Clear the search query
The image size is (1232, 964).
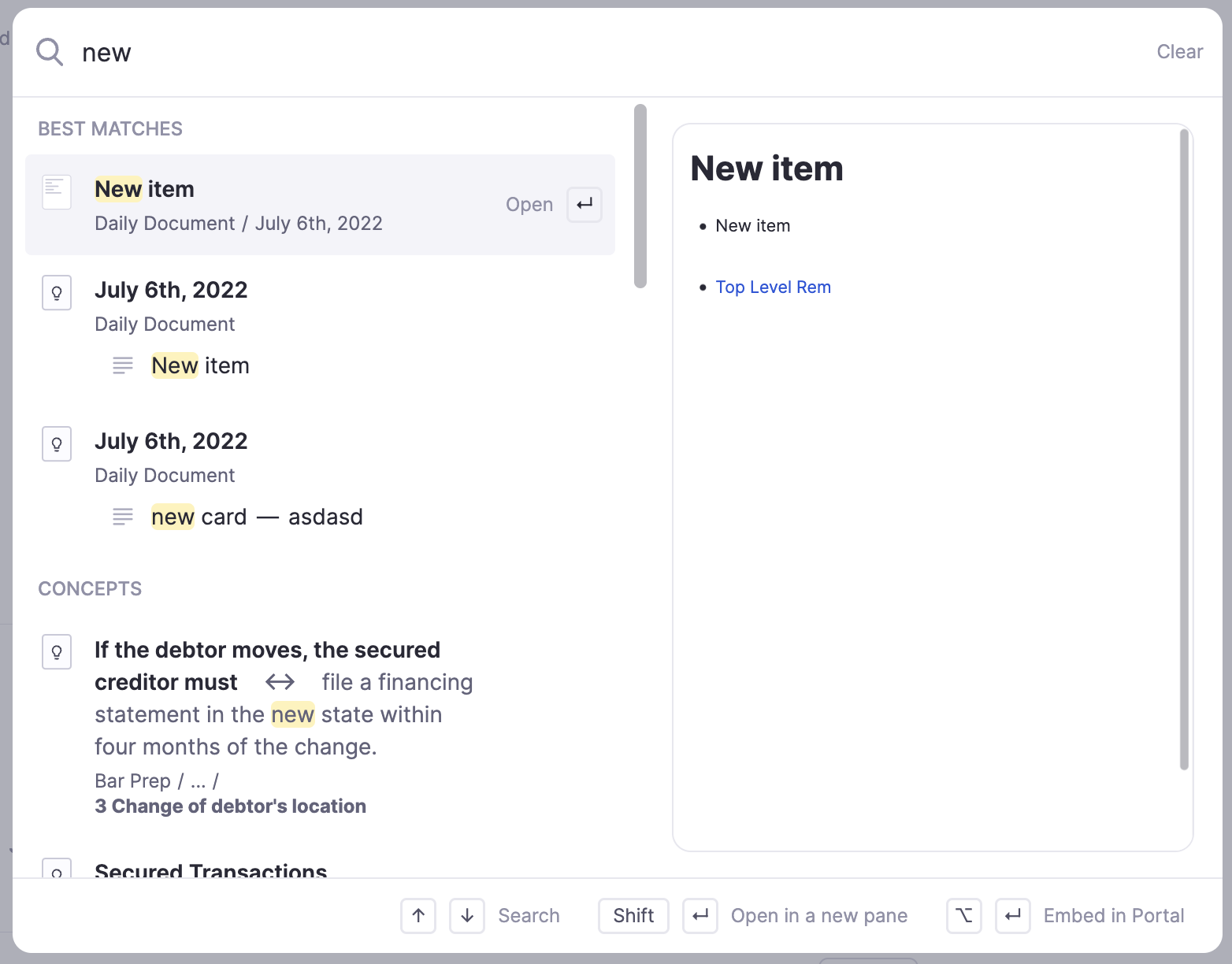pos(1179,52)
